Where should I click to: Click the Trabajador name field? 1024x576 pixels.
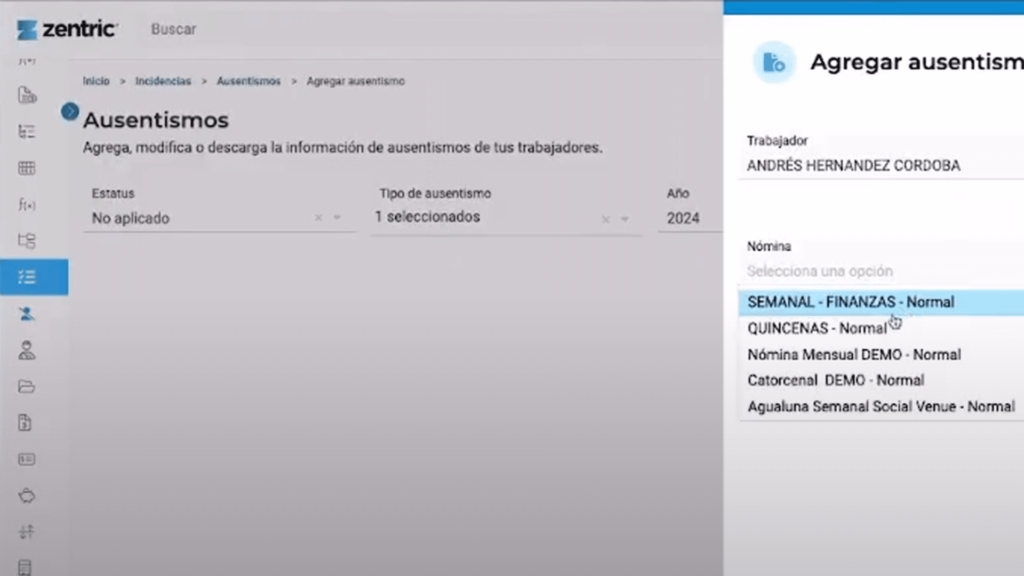tap(881, 166)
